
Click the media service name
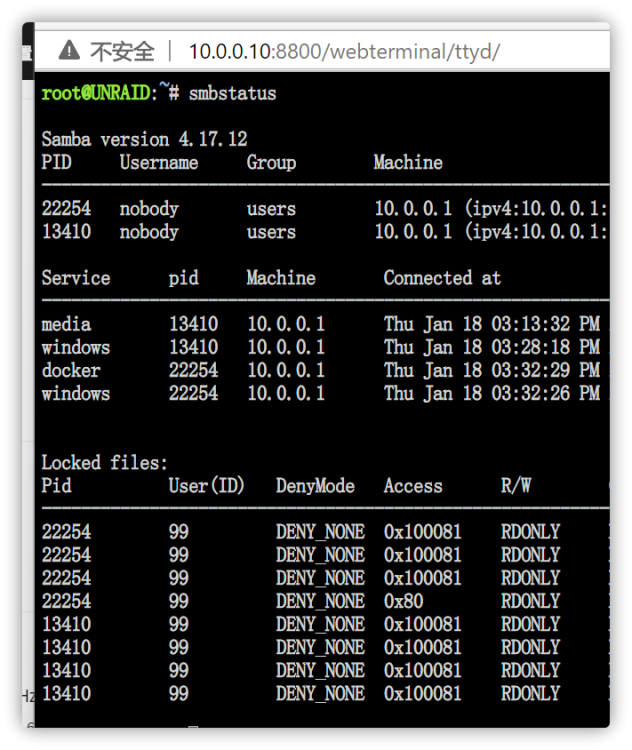click(66, 324)
